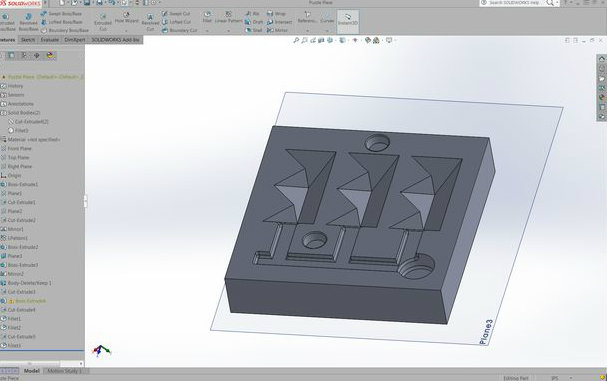
Task: Switch to the Model tab
Action: [32, 371]
